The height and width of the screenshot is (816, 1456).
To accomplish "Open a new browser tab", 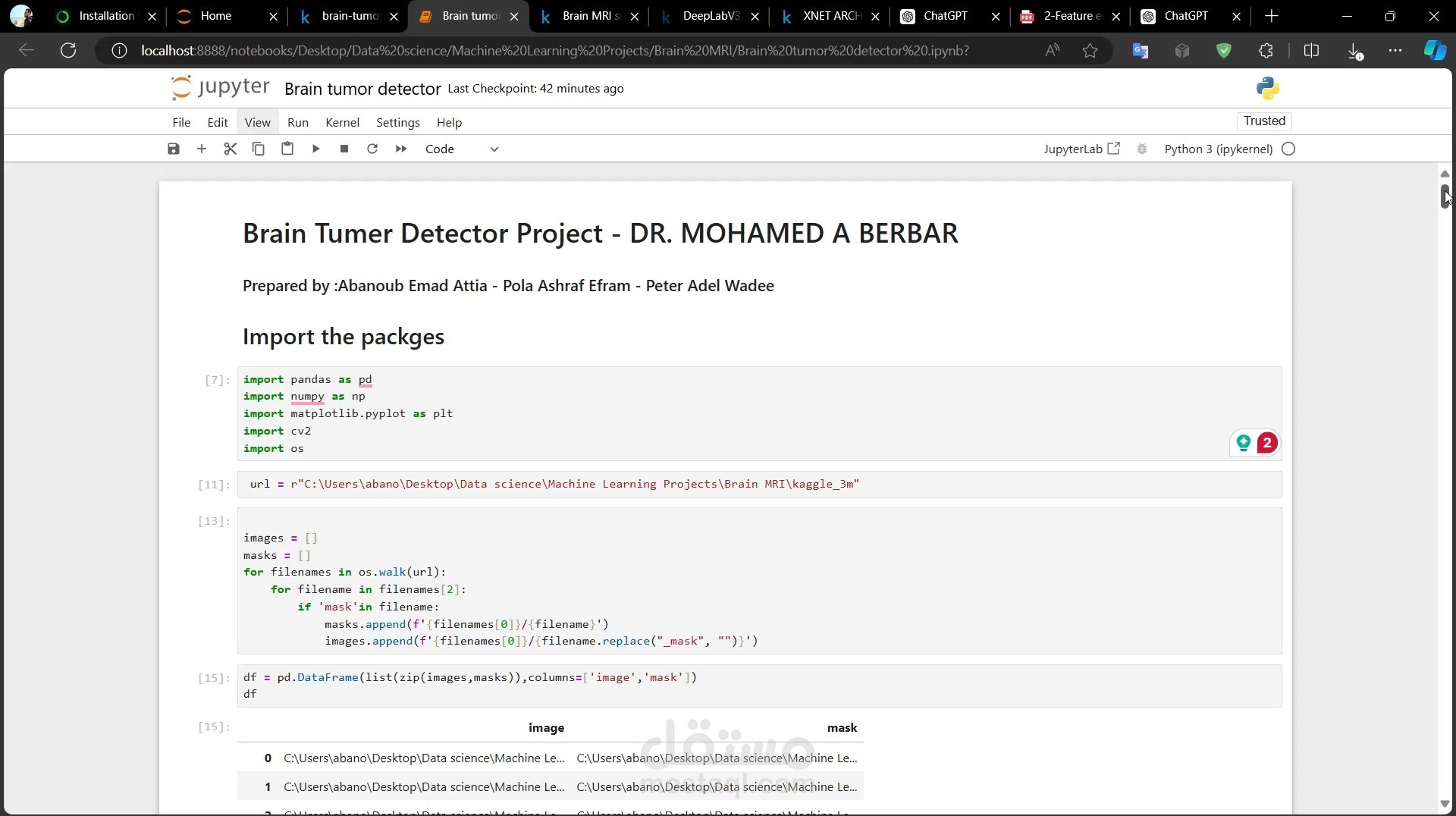I will coord(1272,16).
